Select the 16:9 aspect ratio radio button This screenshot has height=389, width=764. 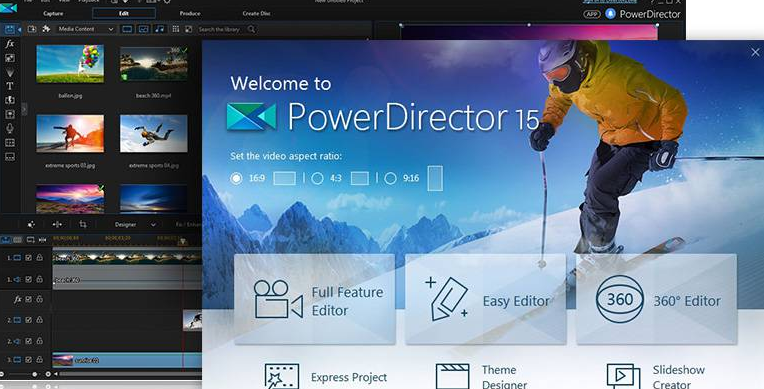pyautogui.click(x=236, y=178)
